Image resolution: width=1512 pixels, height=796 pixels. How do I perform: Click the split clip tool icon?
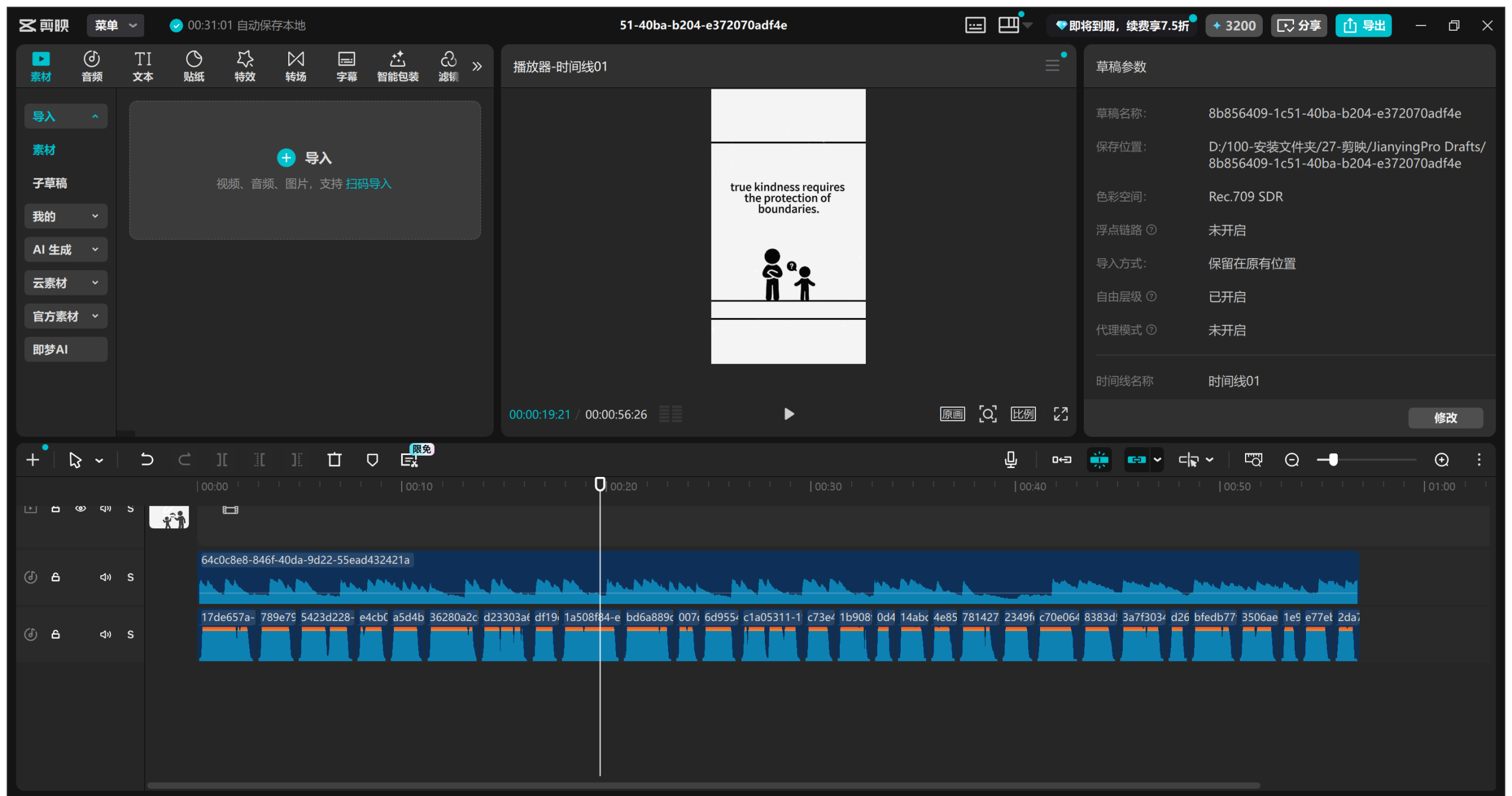222,460
